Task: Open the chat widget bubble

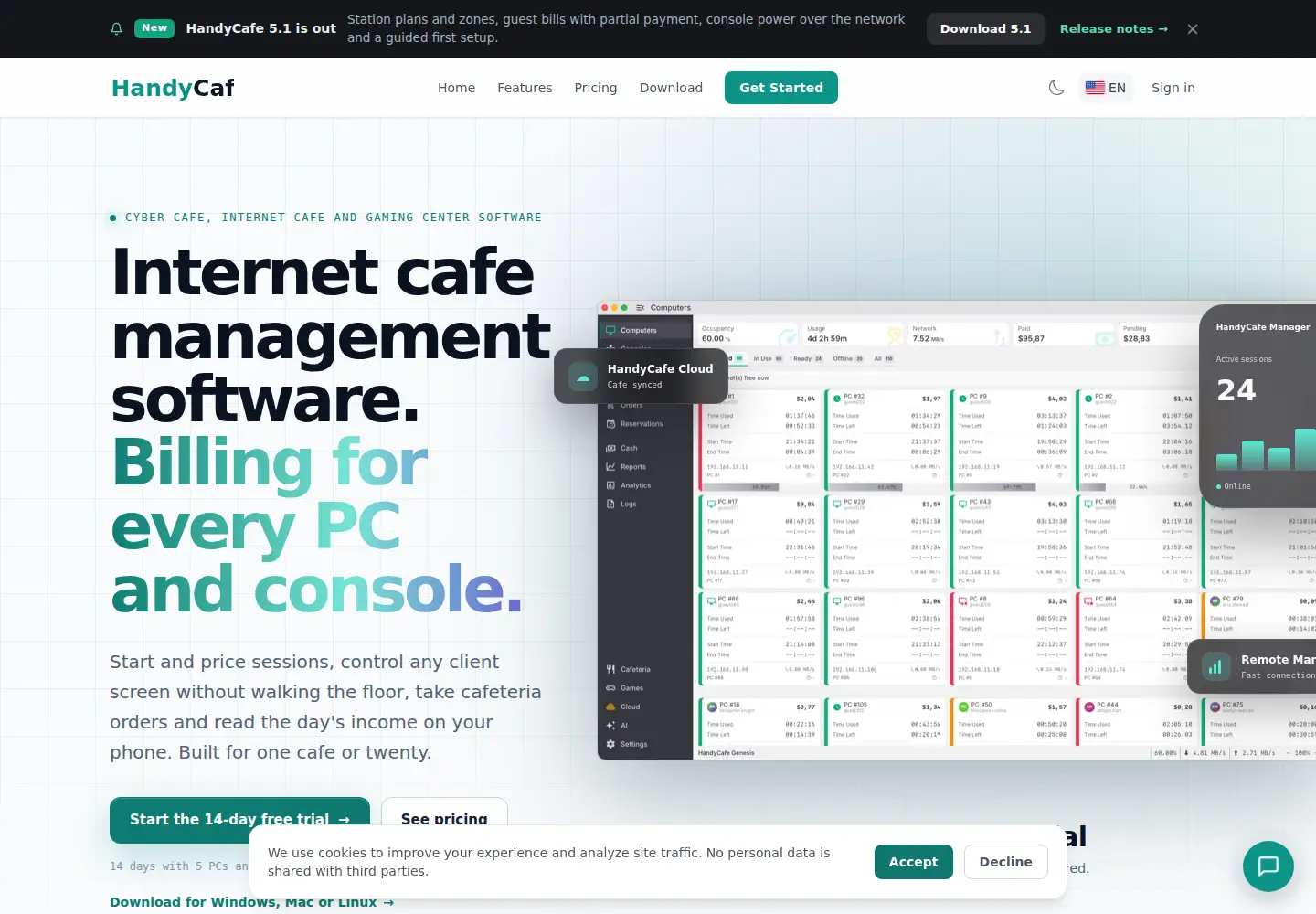Action: tap(1268, 866)
